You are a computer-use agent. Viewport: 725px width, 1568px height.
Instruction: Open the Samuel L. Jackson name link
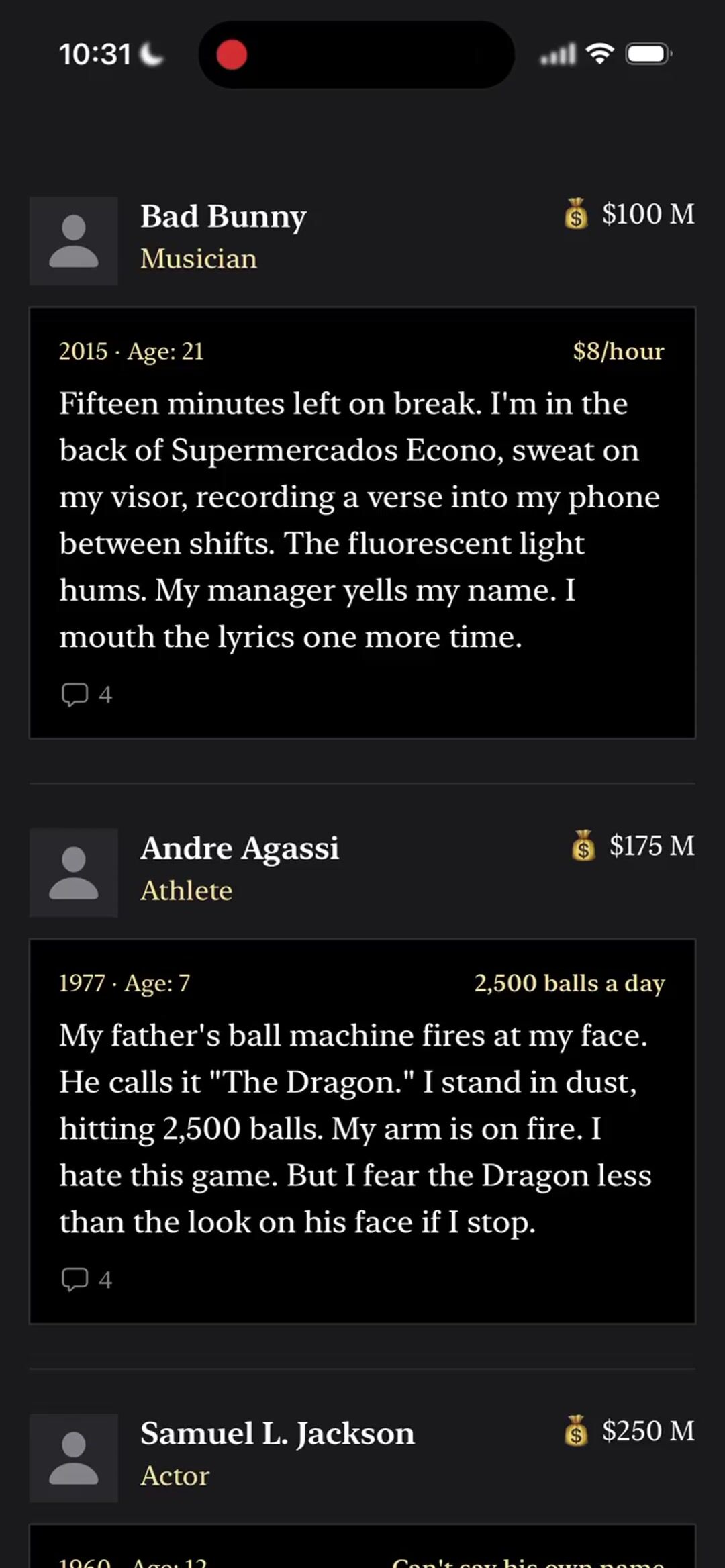(277, 1434)
